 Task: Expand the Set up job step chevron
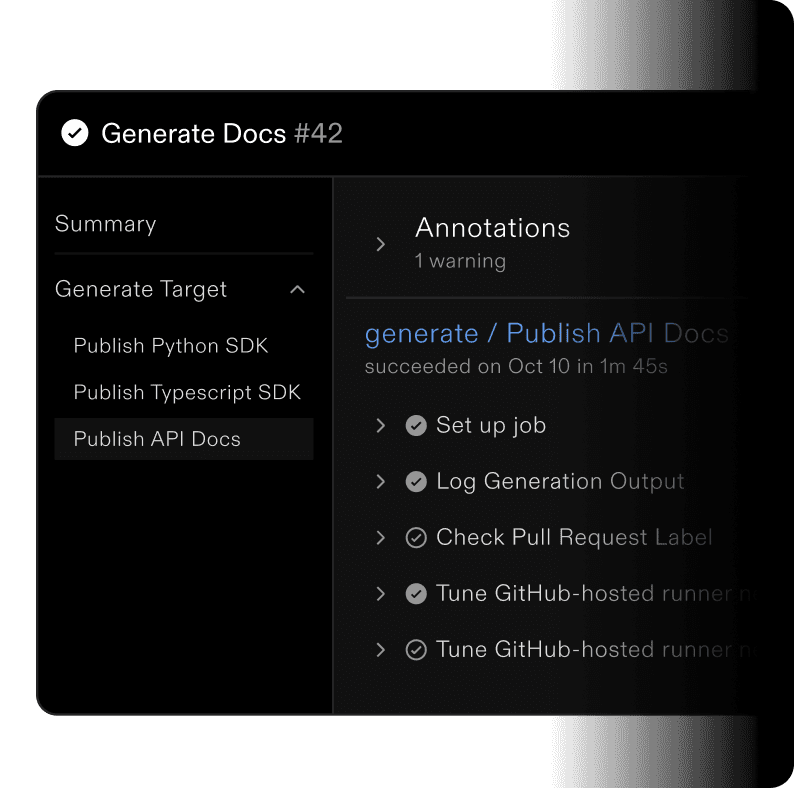[380, 426]
